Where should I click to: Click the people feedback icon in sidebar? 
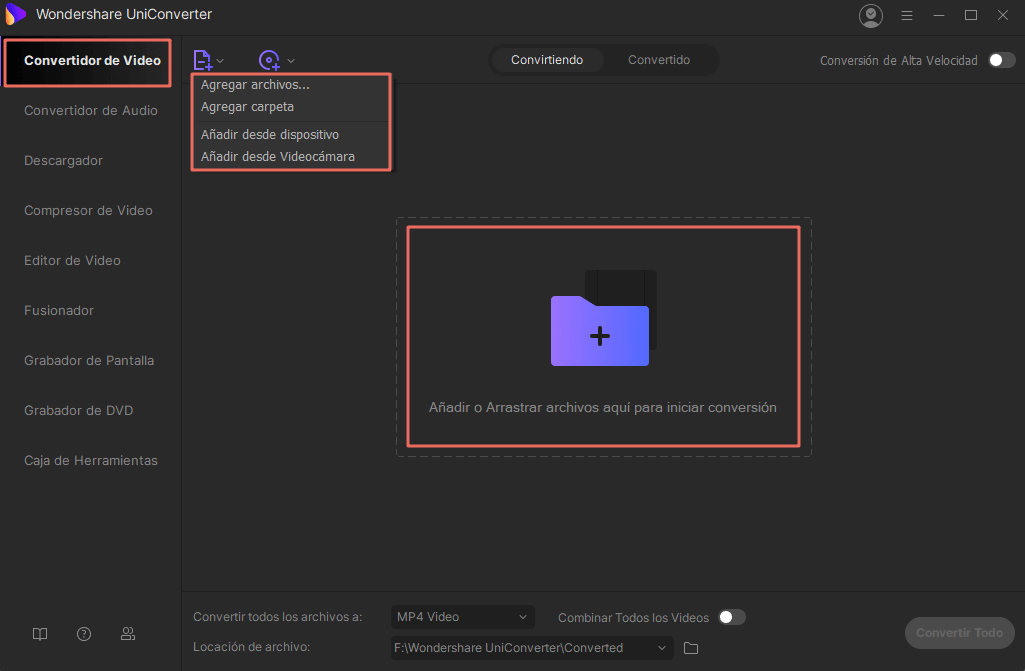(127, 634)
